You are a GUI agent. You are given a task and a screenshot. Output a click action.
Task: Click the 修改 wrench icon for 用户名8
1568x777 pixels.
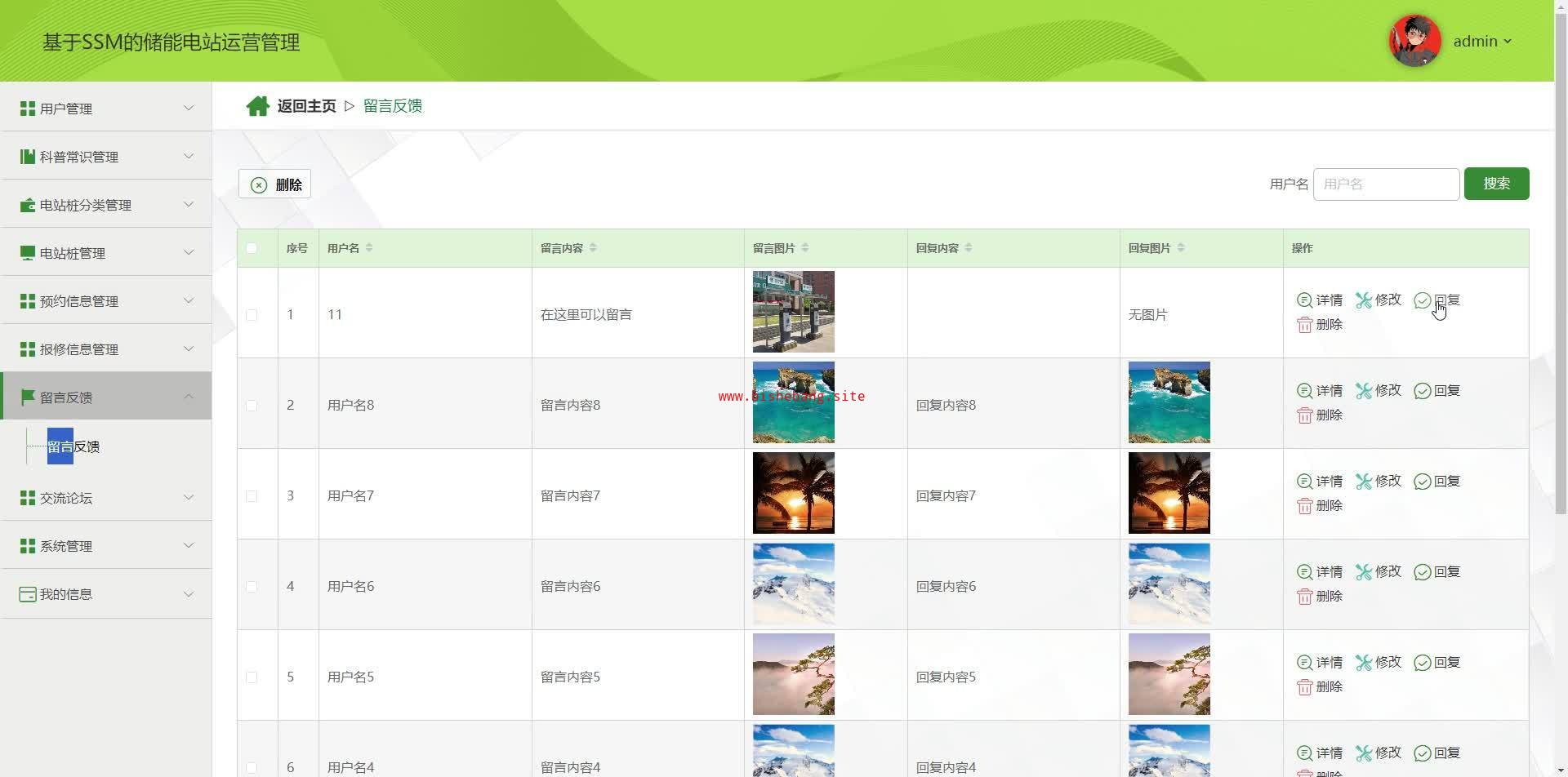click(x=1364, y=391)
